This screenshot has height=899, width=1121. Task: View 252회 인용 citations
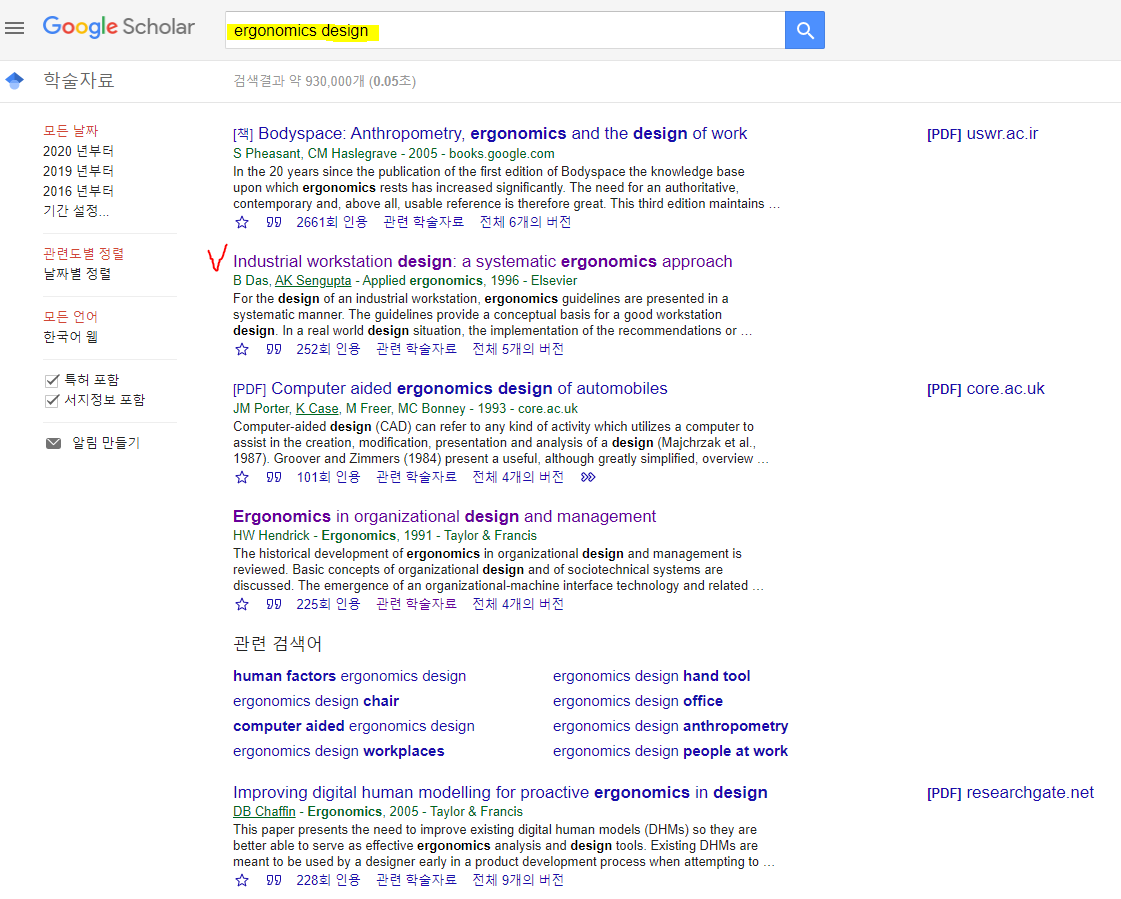coord(328,349)
